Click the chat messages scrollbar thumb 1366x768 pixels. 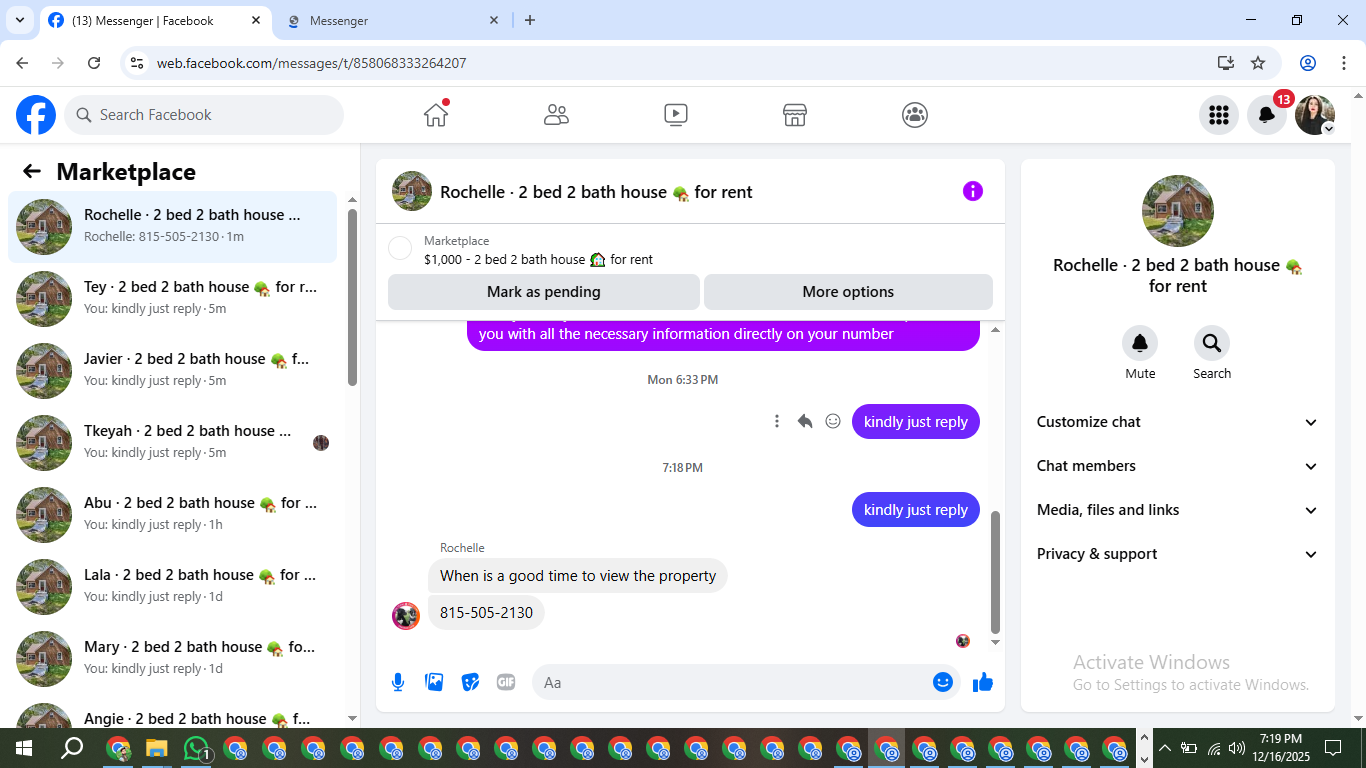click(x=995, y=572)
